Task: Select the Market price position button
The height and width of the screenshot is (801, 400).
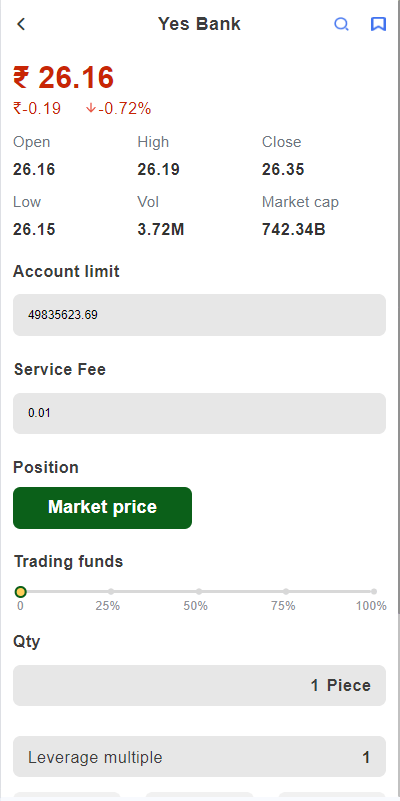Action: click(x=102, y=507)
